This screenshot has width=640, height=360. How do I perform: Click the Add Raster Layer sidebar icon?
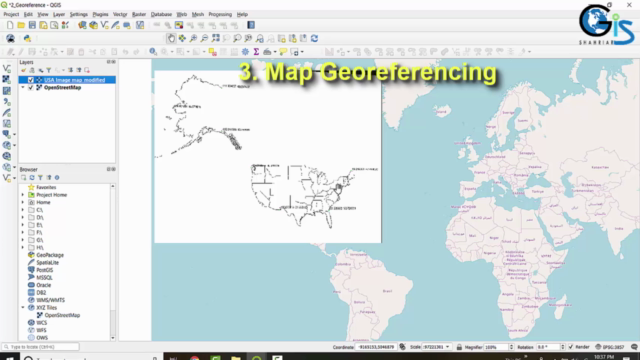(7, 79)
